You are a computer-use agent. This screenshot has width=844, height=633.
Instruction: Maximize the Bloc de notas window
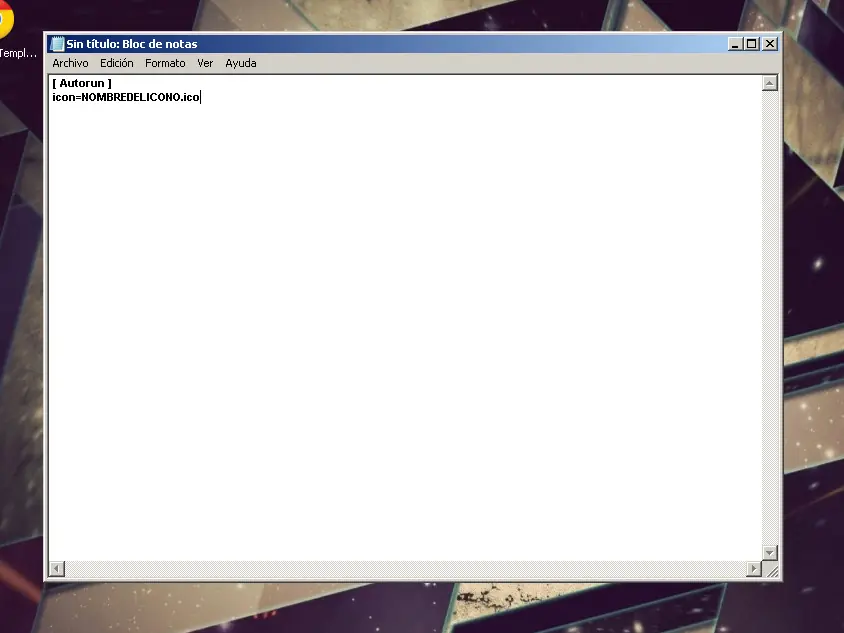[x=752, y=44]
